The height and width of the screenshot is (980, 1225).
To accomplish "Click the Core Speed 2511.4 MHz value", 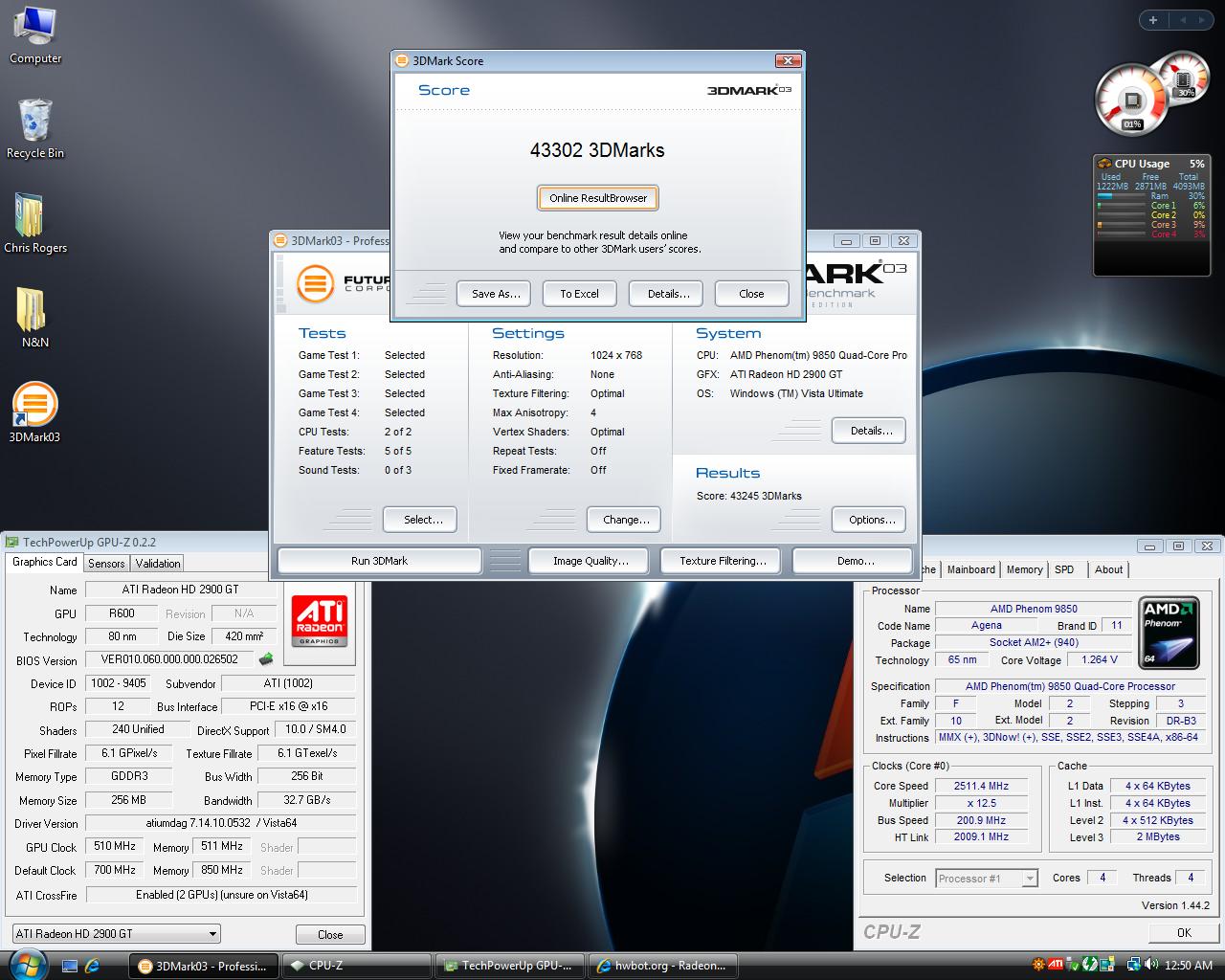I will [981, 786].
